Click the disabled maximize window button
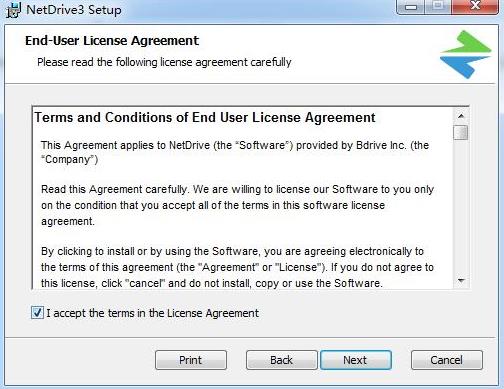Viewport: 504px width, 389px height. coord(438,7)
